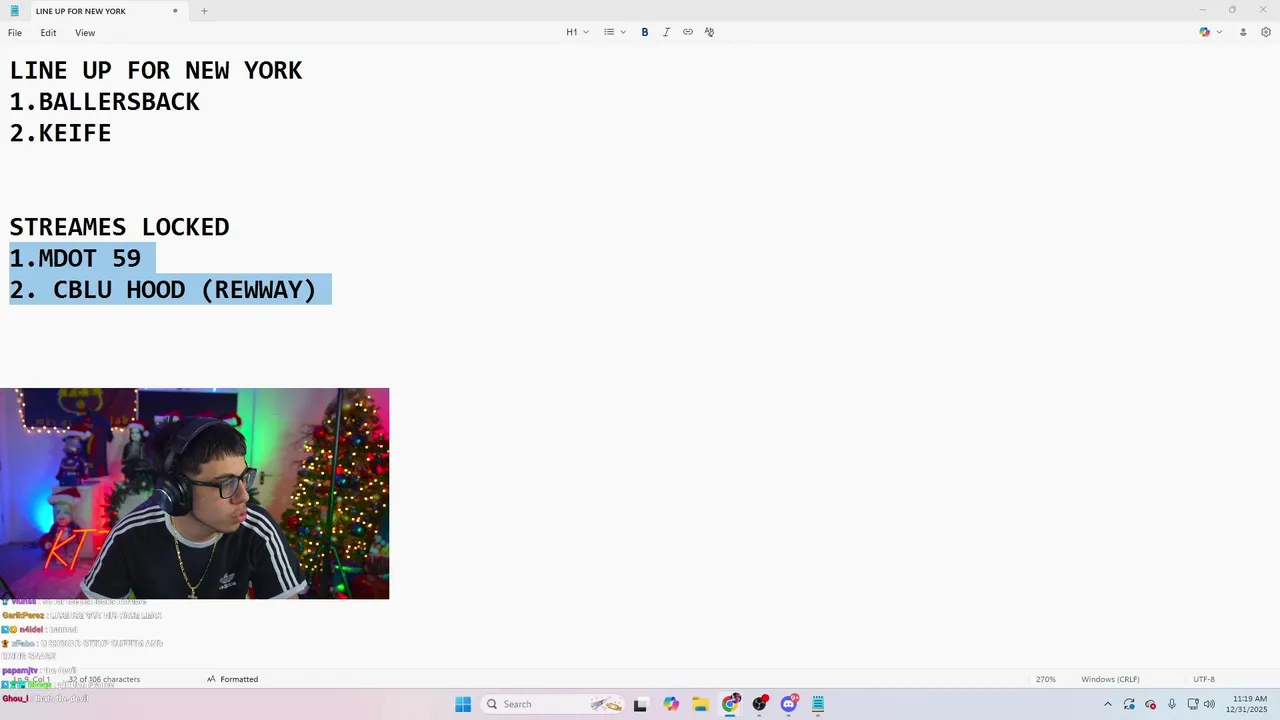Open the 270% zoom level in status bar

click(x=1045, y=679)
